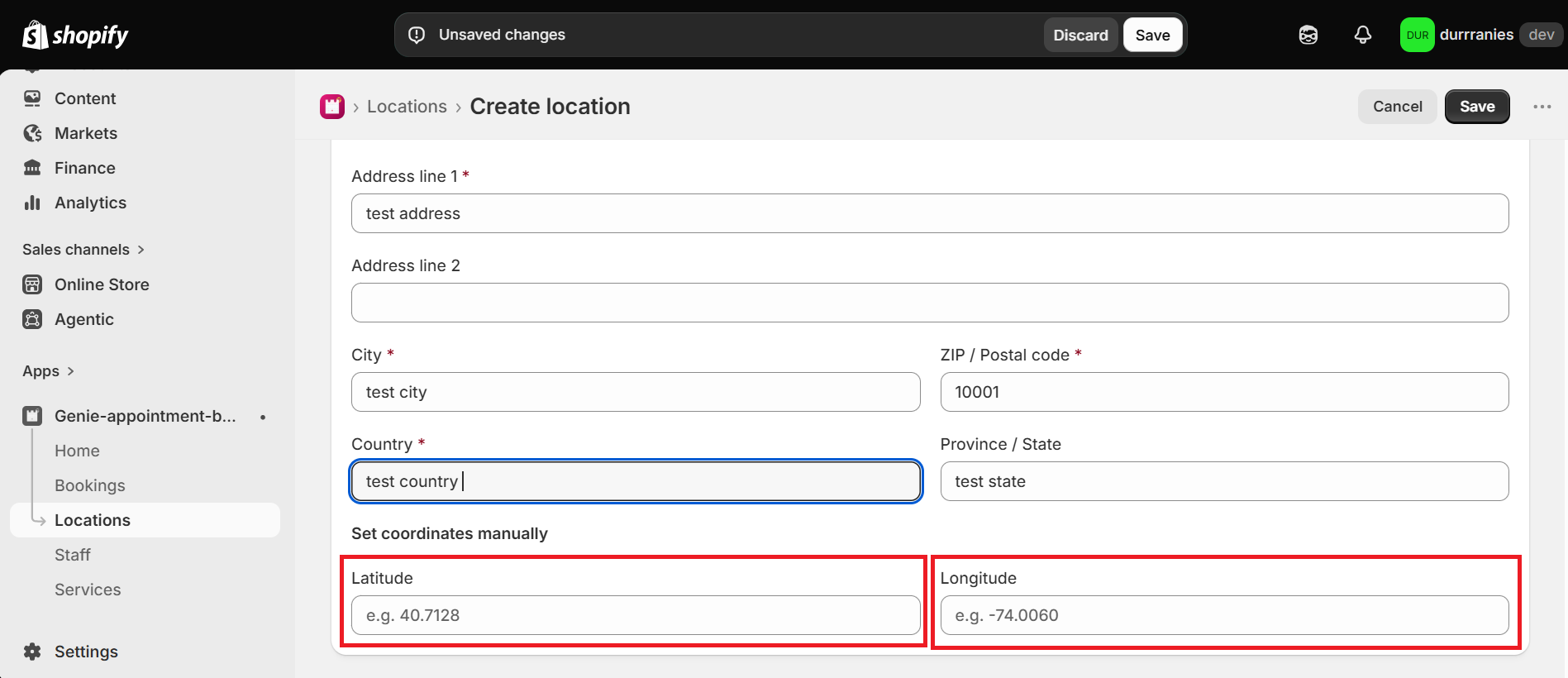The image size is (1568, 678).
Task: Click the ZIP / Postal code field
Action: 1224,392
